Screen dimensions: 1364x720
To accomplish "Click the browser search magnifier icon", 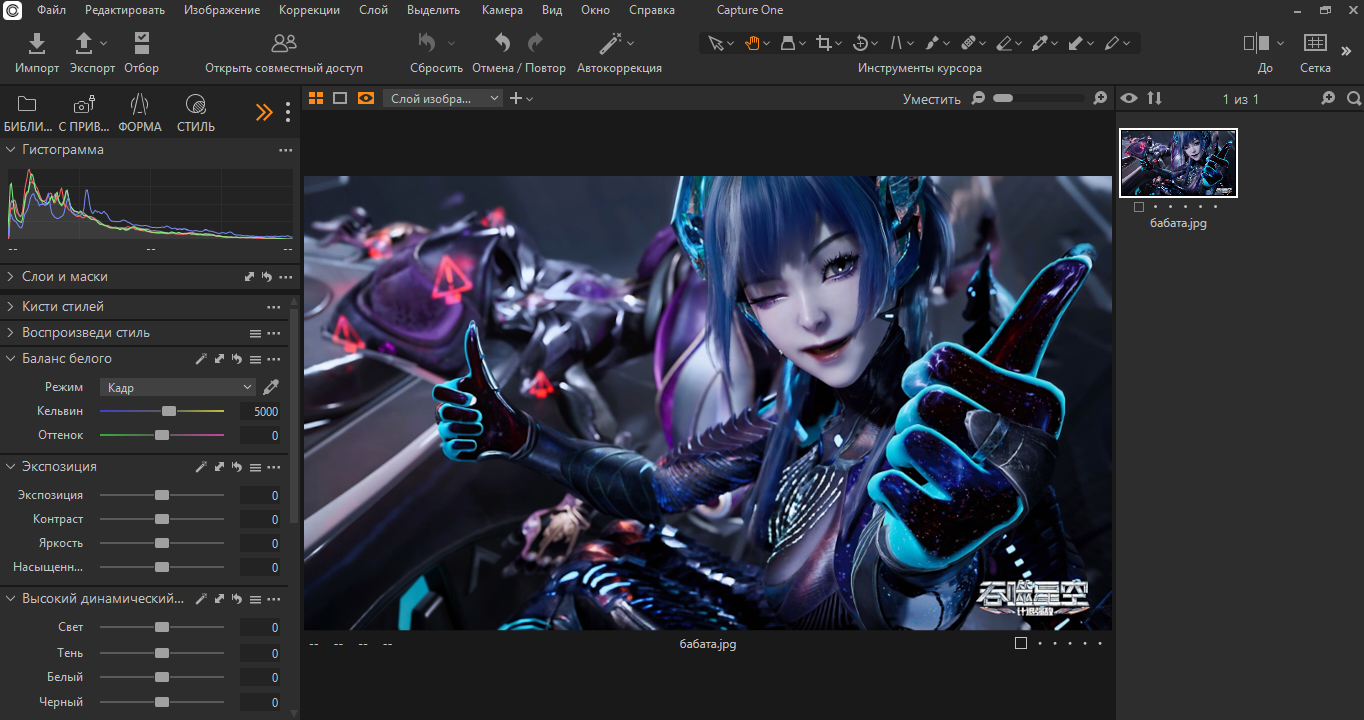I will (x=1354, y=98).
